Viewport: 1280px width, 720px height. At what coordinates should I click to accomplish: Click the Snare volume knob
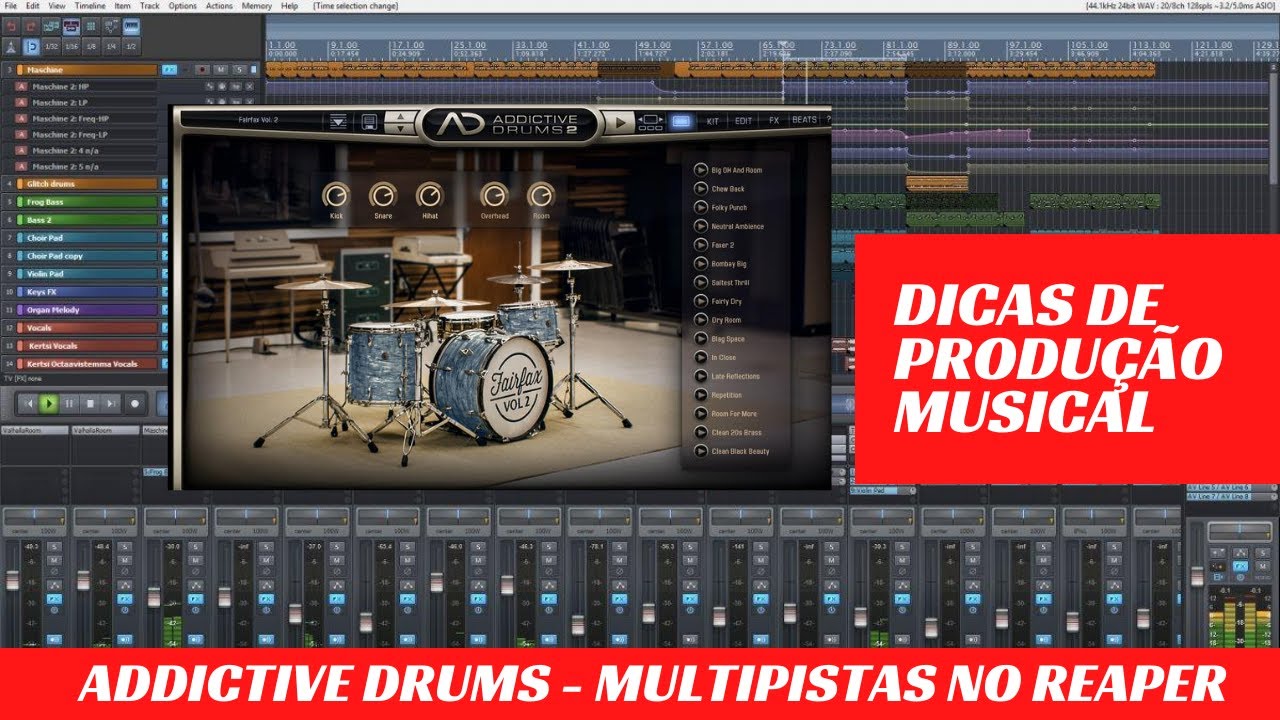tap(383, 194)
